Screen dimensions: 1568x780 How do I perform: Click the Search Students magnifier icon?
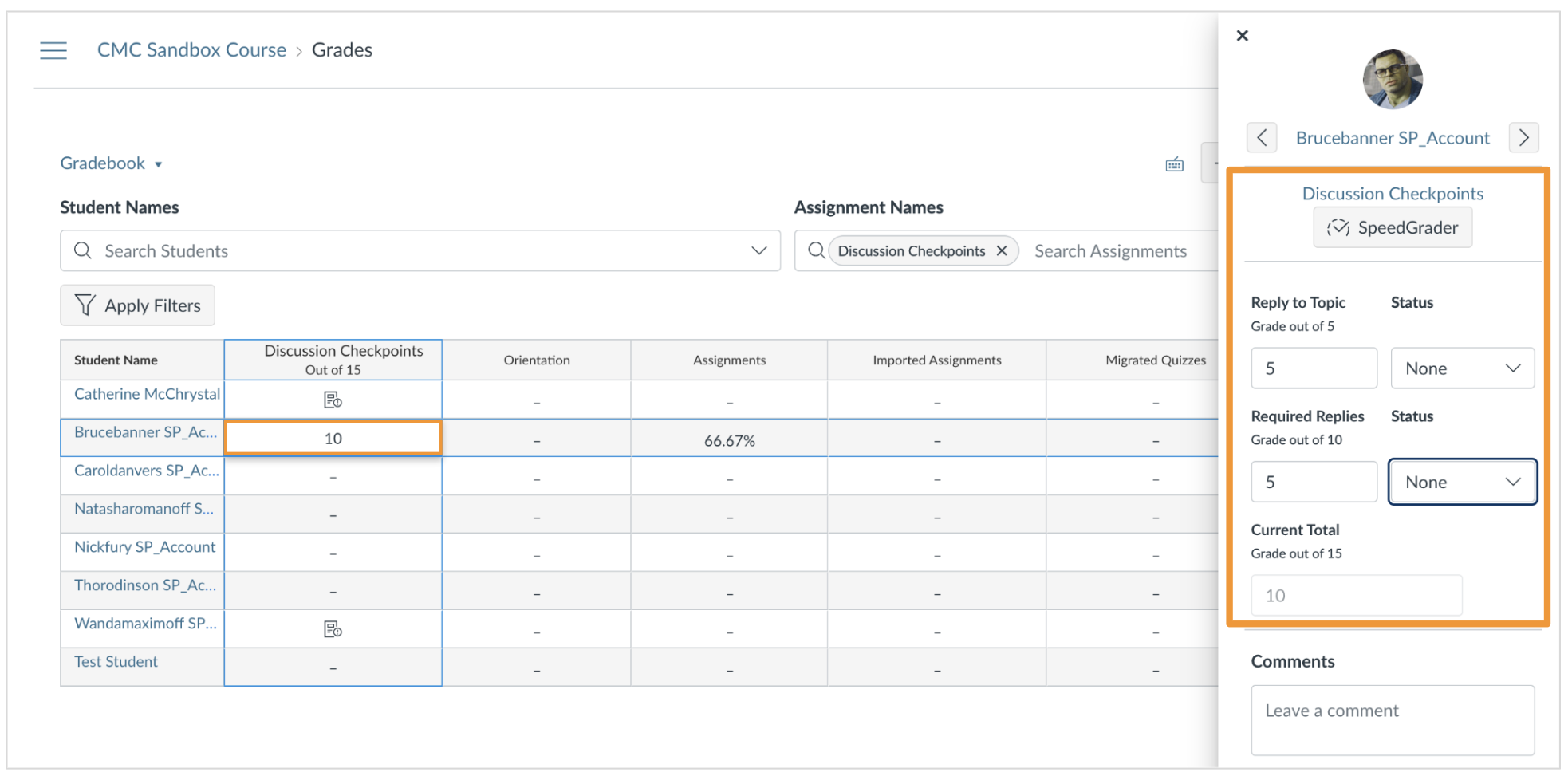coord(83,250)
